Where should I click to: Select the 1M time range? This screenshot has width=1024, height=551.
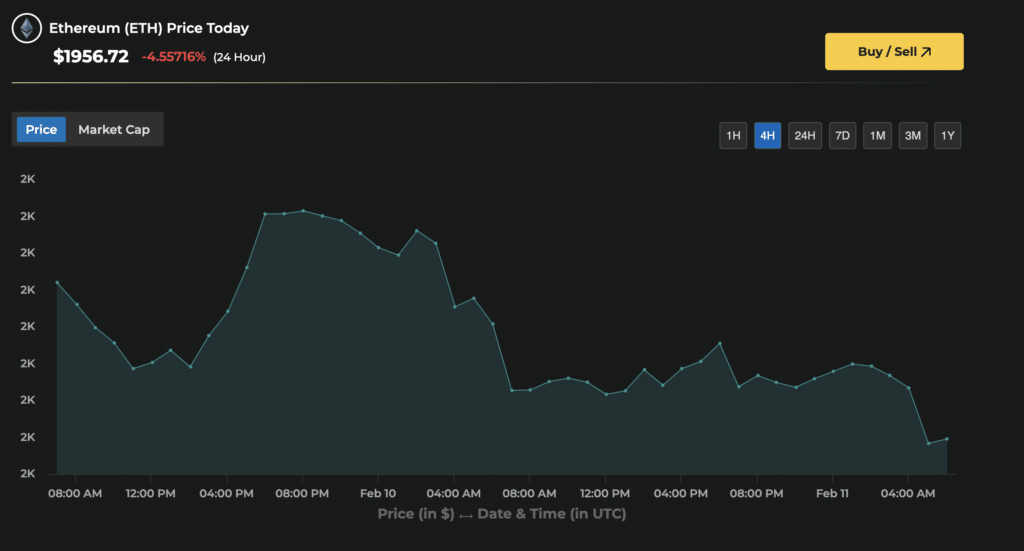coord(877,136)
